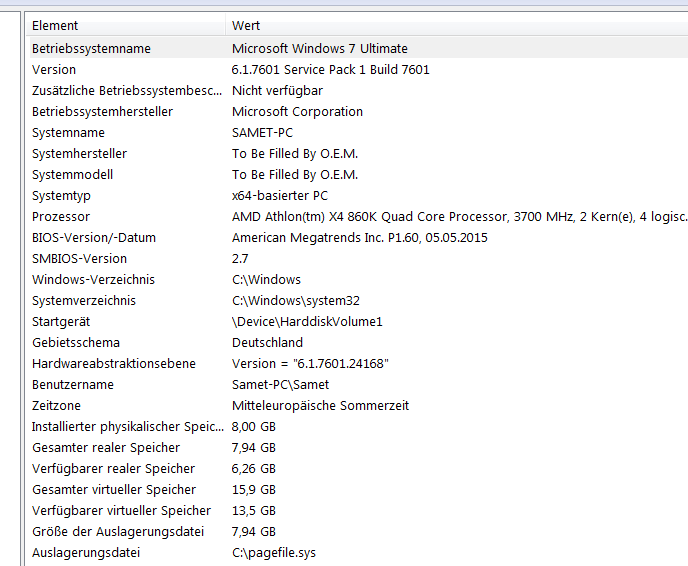Click the 'Mitteleuropäische Sommerzeit' value
The width and height of the screenshot is (688, 566).
(x=320, y=406)
